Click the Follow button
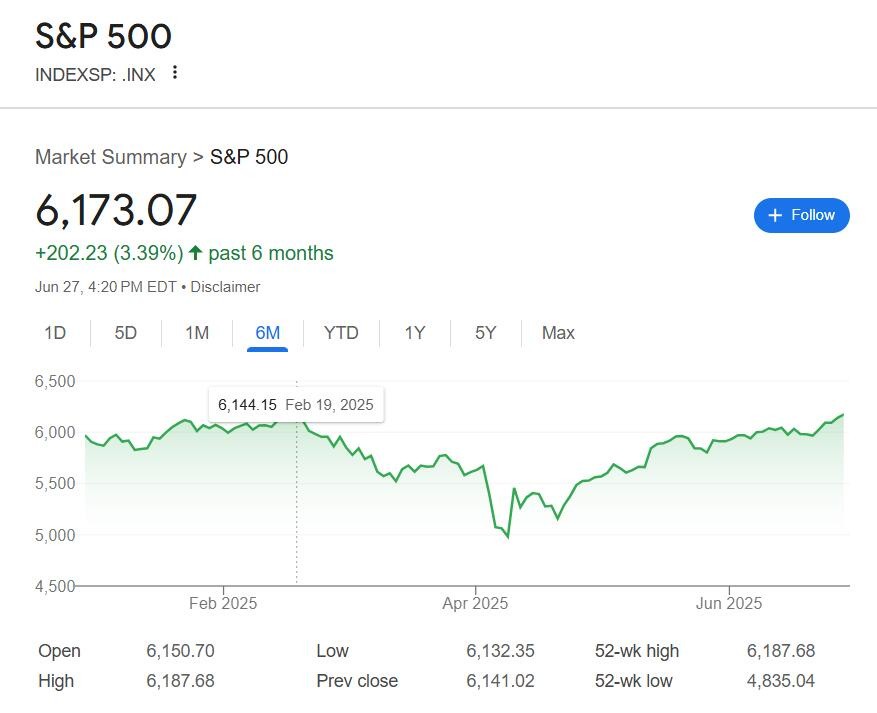This screenshot has width=877, height=713. coord(801,215)
